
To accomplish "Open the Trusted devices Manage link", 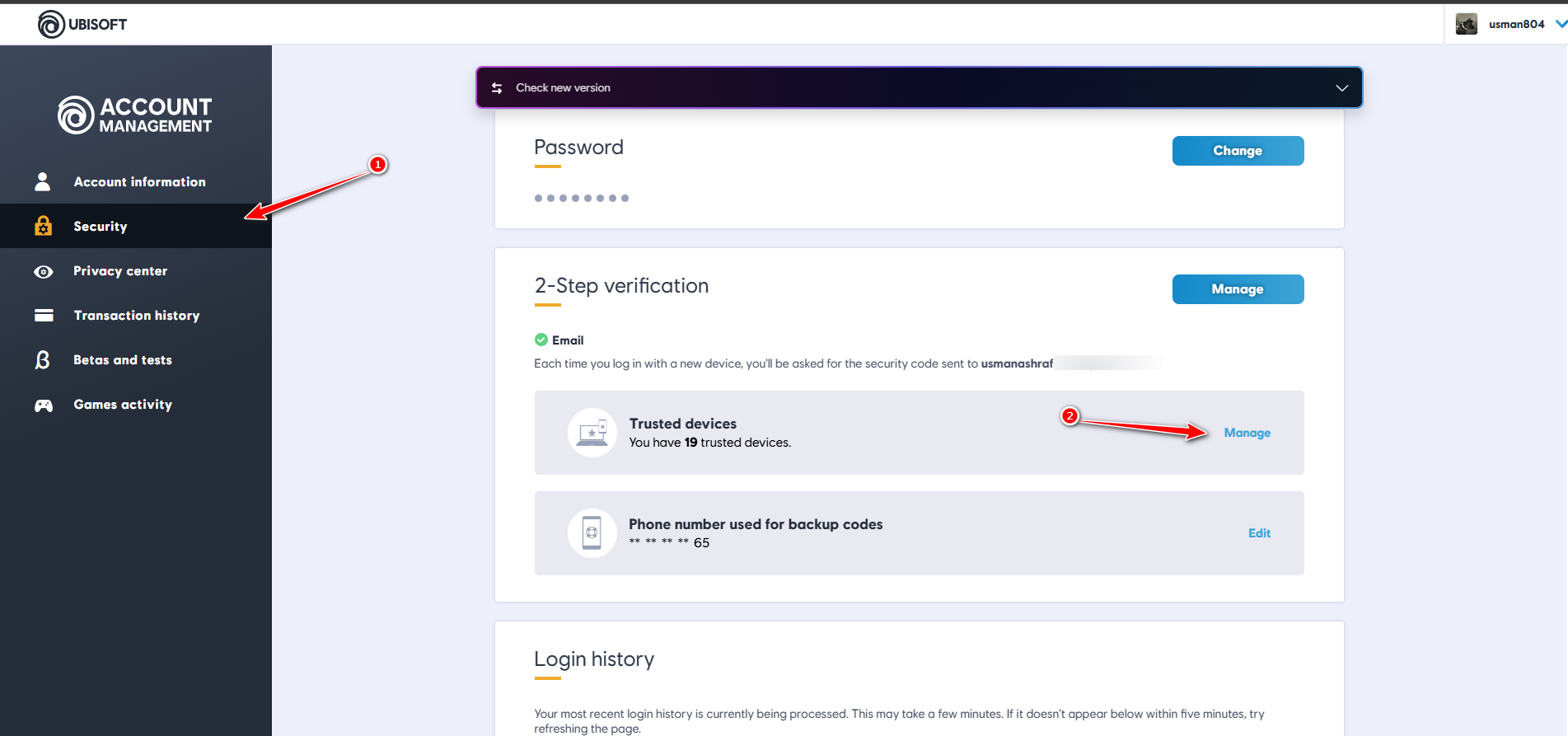I will [1247, 433].
